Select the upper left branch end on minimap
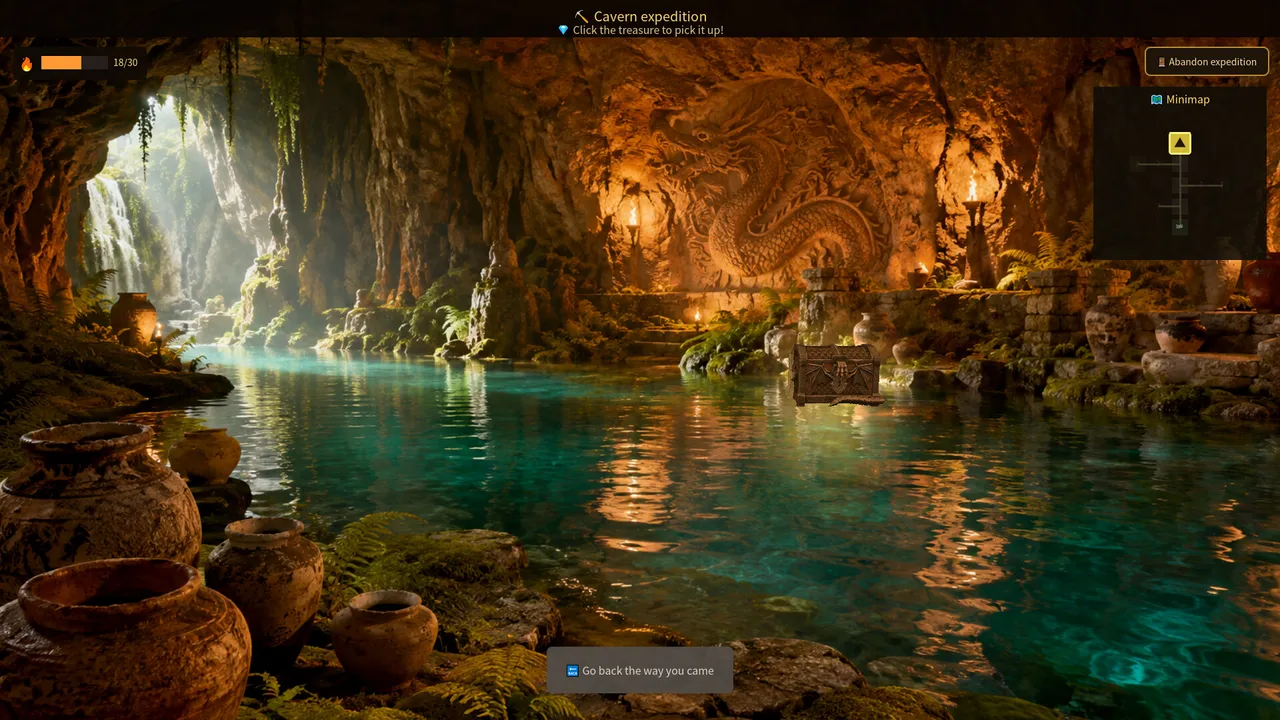 pos(1138,164)
